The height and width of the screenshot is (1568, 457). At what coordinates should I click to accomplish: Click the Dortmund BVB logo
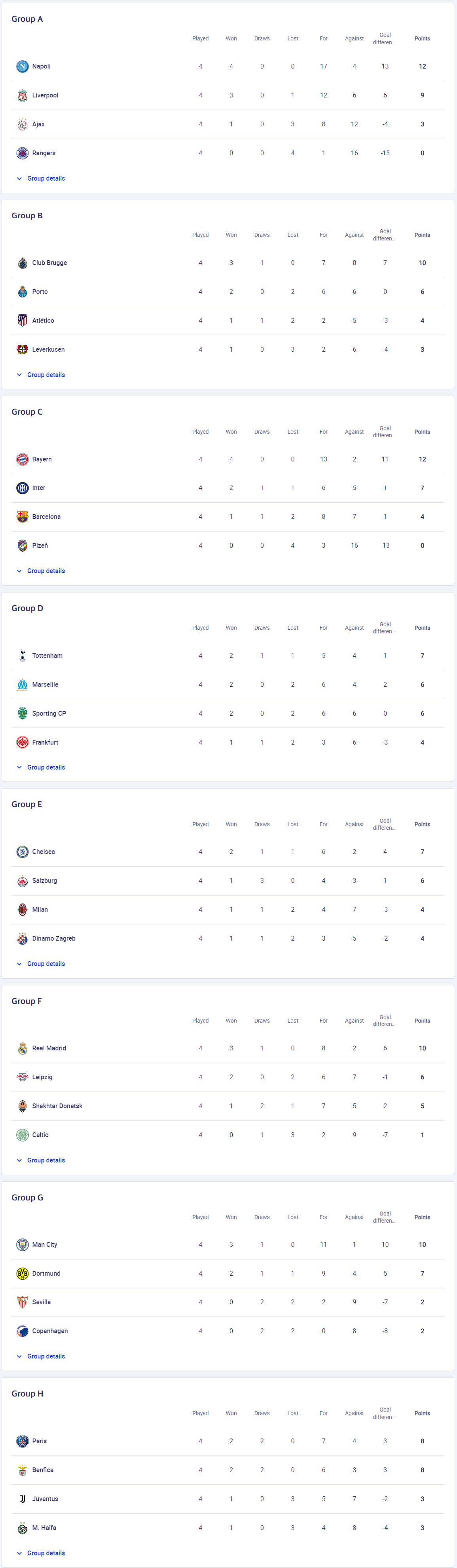[x=23, y=1273]
